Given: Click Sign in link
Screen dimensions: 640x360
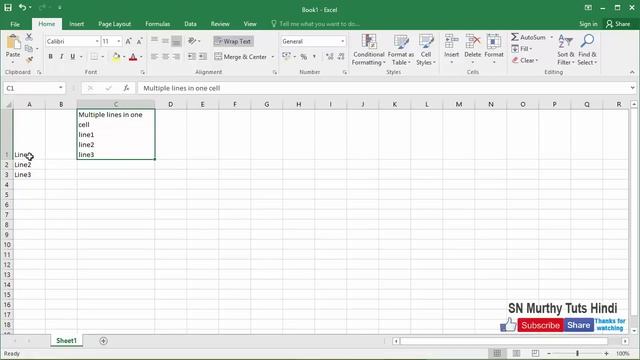Looking at the screenshot, I should point(588,24).
